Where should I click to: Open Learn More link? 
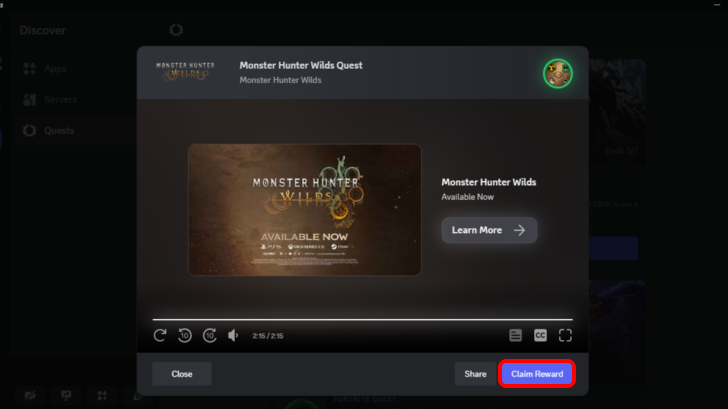click(489, 230)
